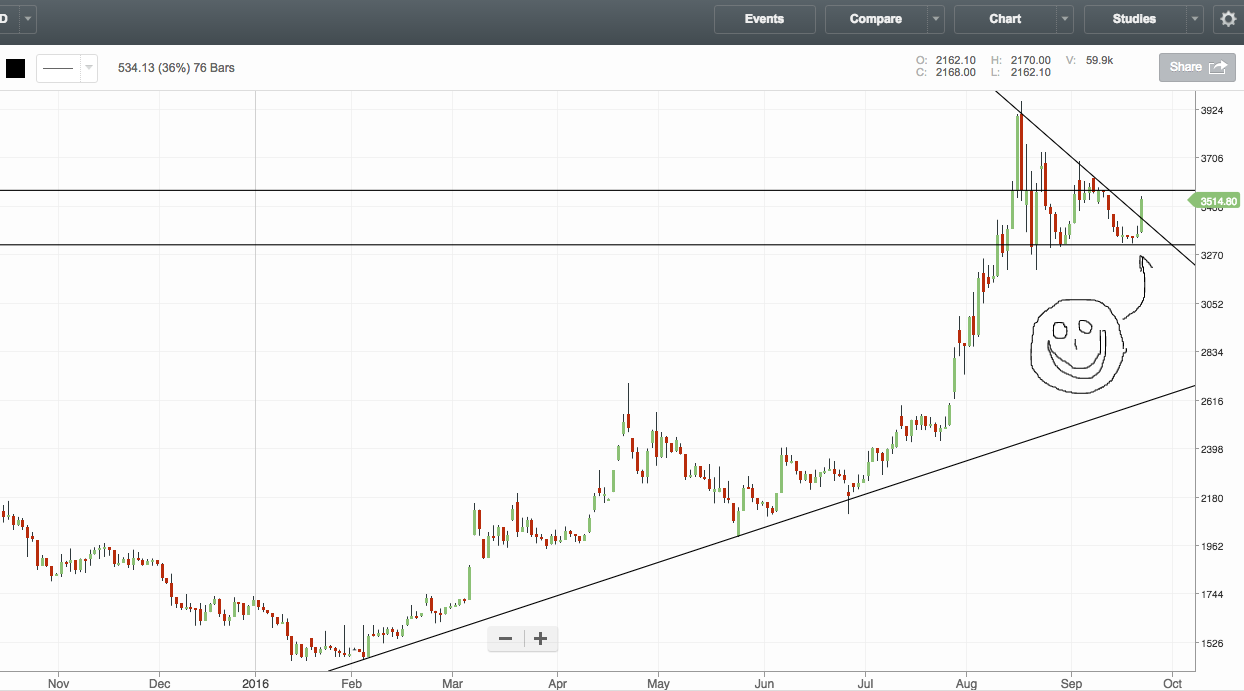Click the Studies button

[1134, 19]
